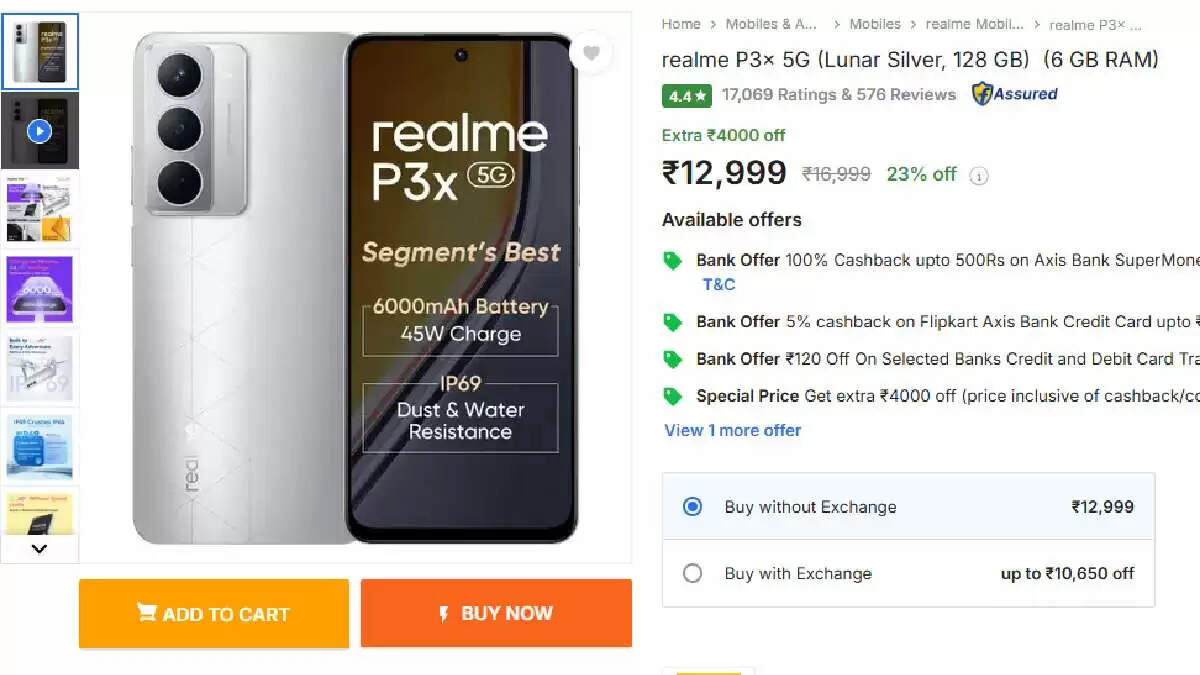Click the ADD TO CART button

click(x=213, y=614)
